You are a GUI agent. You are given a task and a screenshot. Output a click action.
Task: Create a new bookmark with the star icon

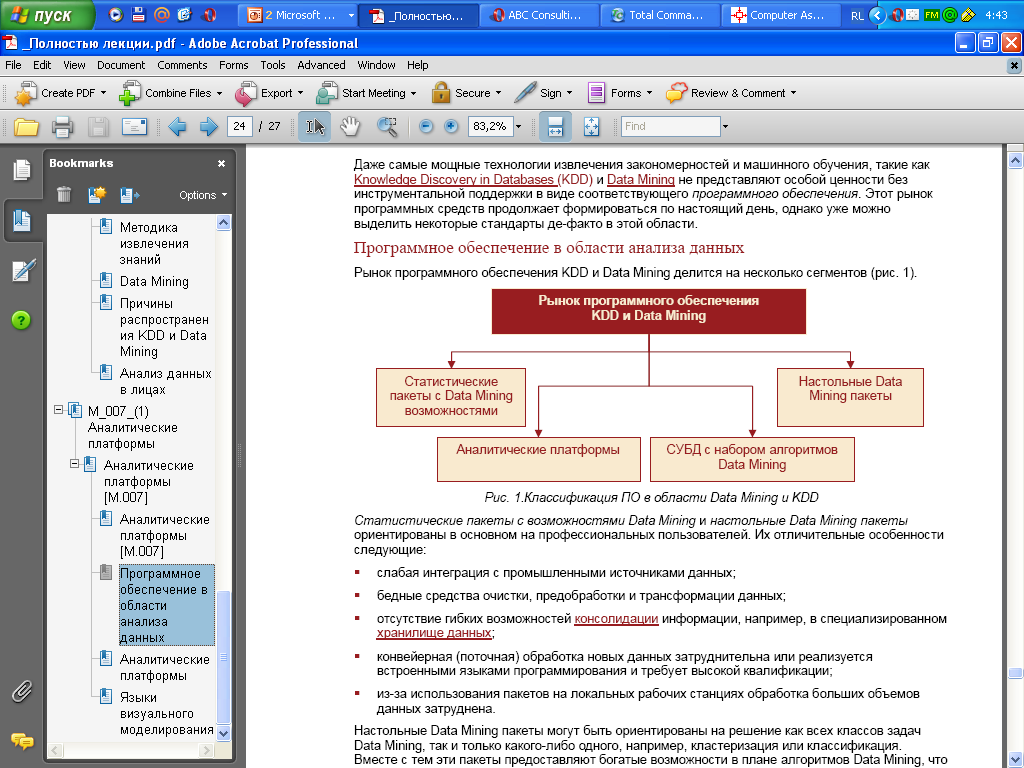[97, 195]
